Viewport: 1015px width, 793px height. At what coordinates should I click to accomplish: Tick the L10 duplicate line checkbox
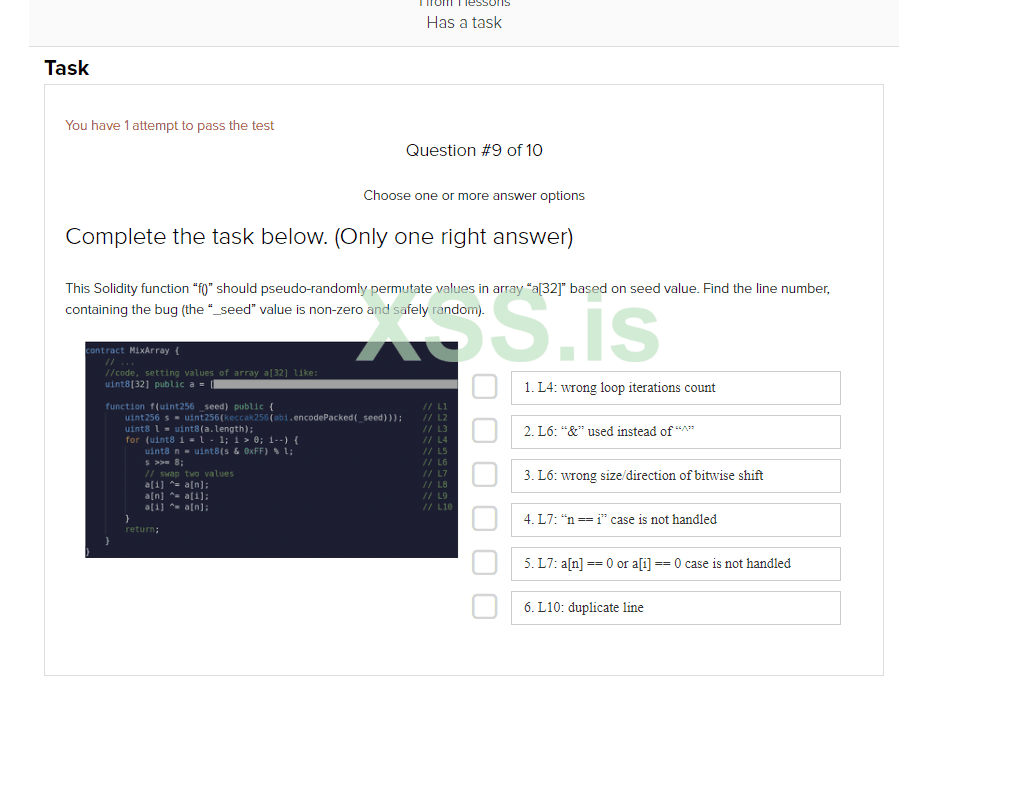(484, 607)
